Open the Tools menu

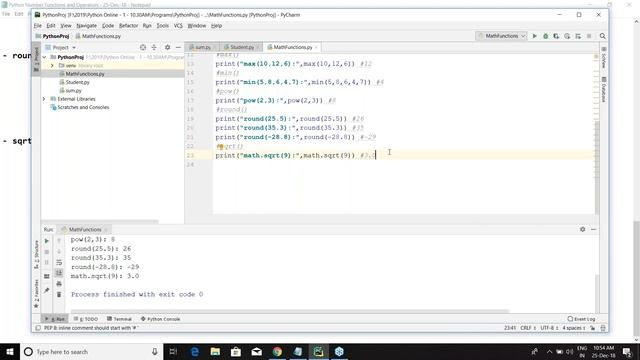[162, 25]
